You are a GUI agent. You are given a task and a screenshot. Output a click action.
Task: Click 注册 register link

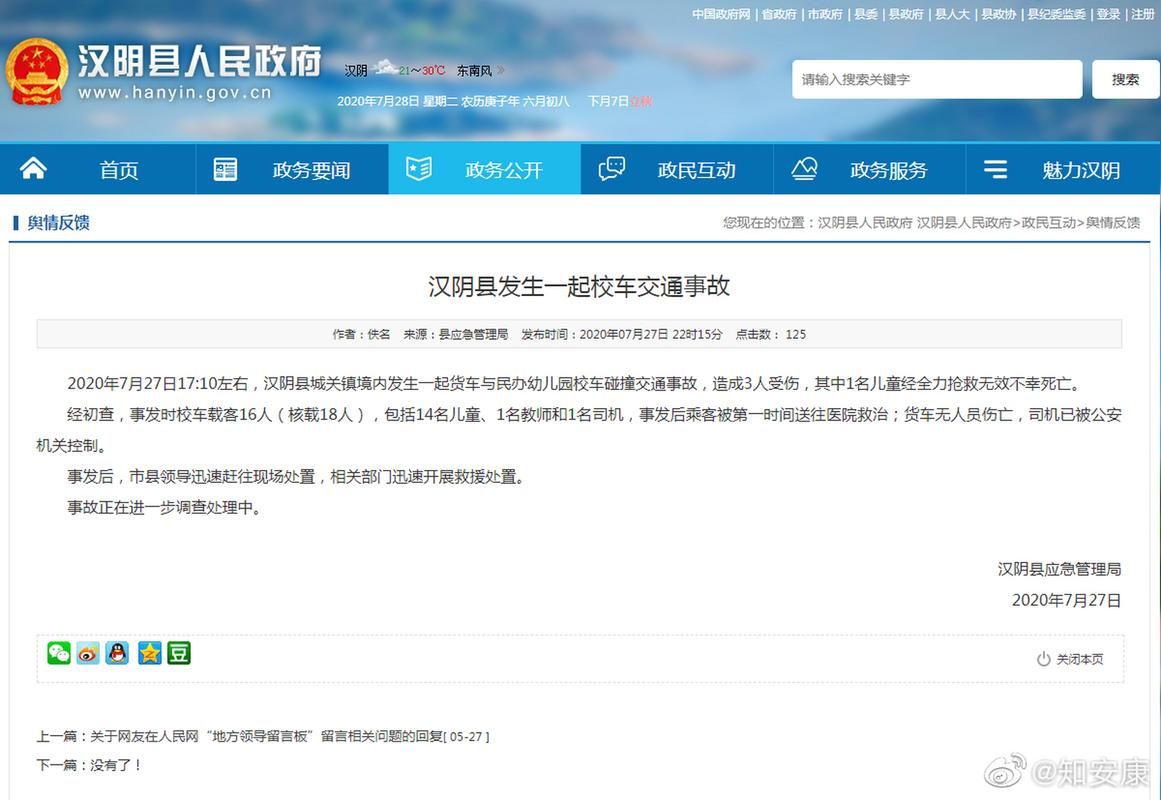pos(1143,14)
